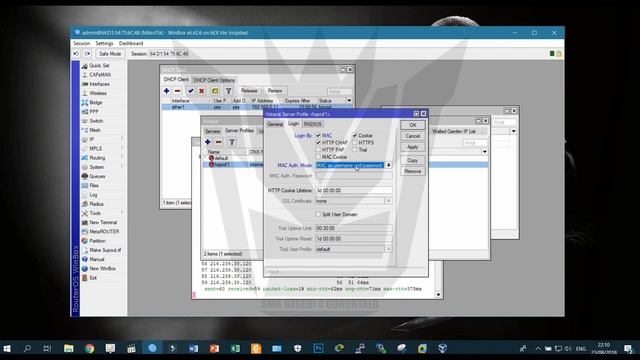
Task: Open Quick Set from the sidebar
Action: pyautogui.click(x=99, y=65)
